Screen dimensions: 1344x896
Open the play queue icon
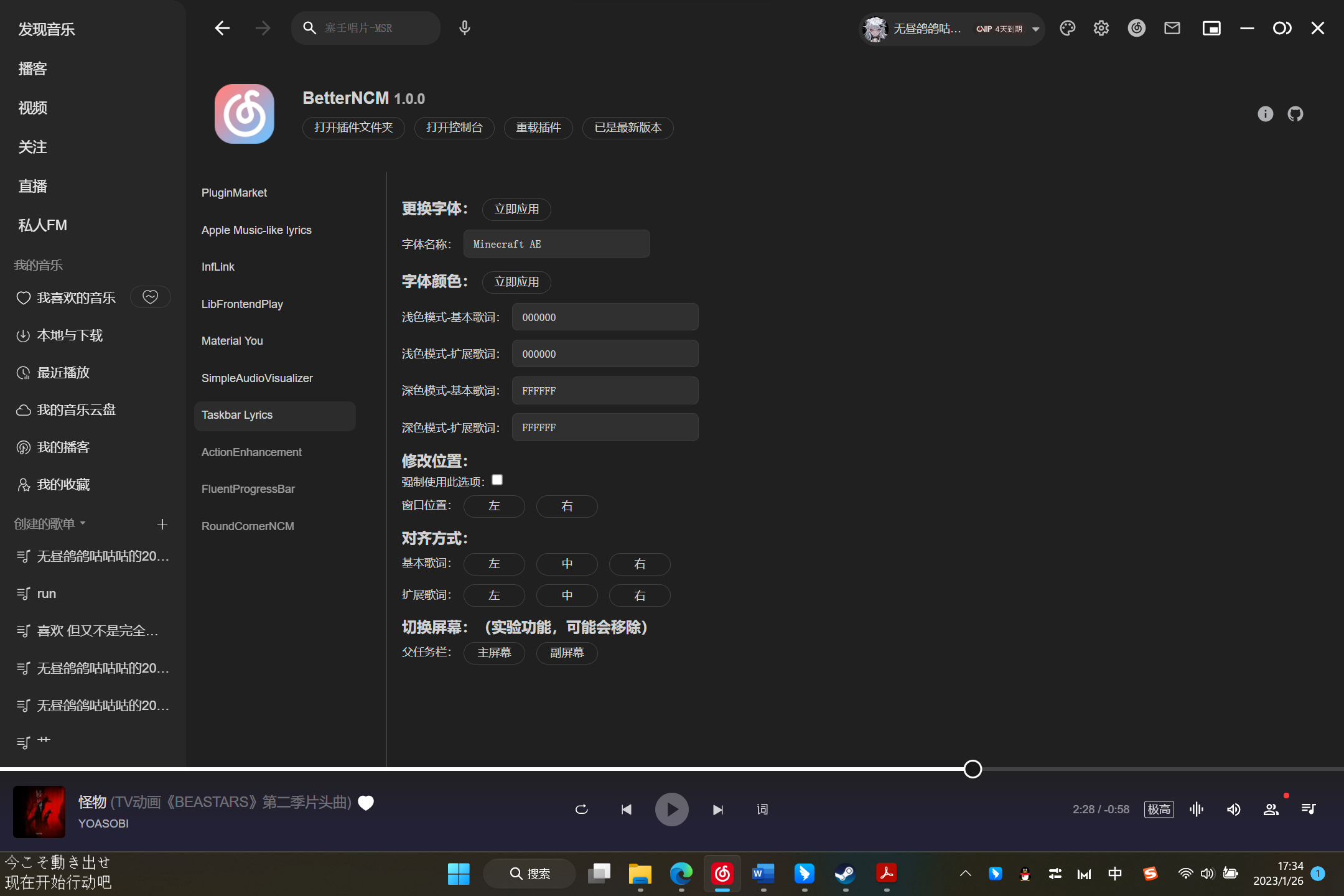[x=1309, y=809]
